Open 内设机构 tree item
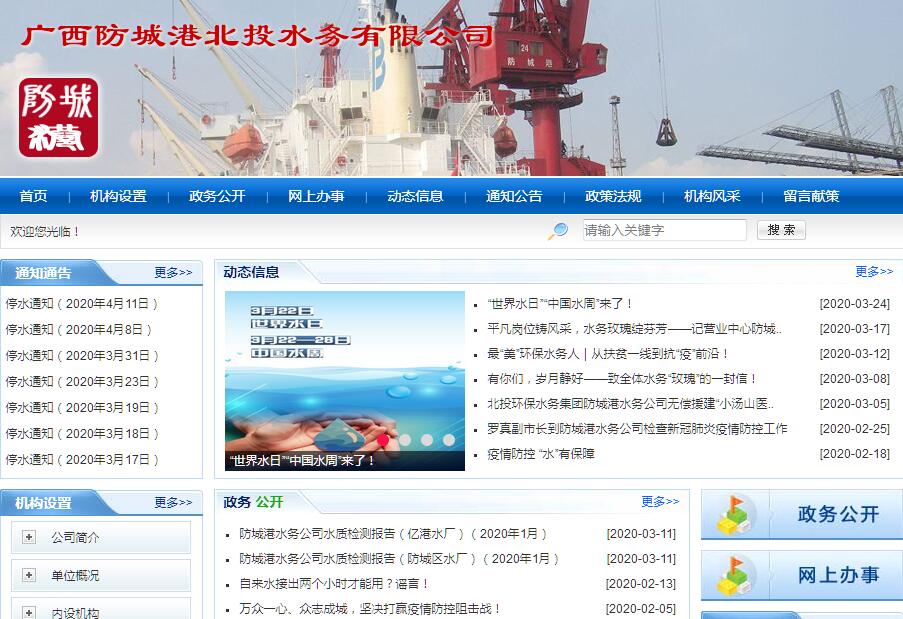The height and width of the screenshot is (619, 903). [75, 613]
